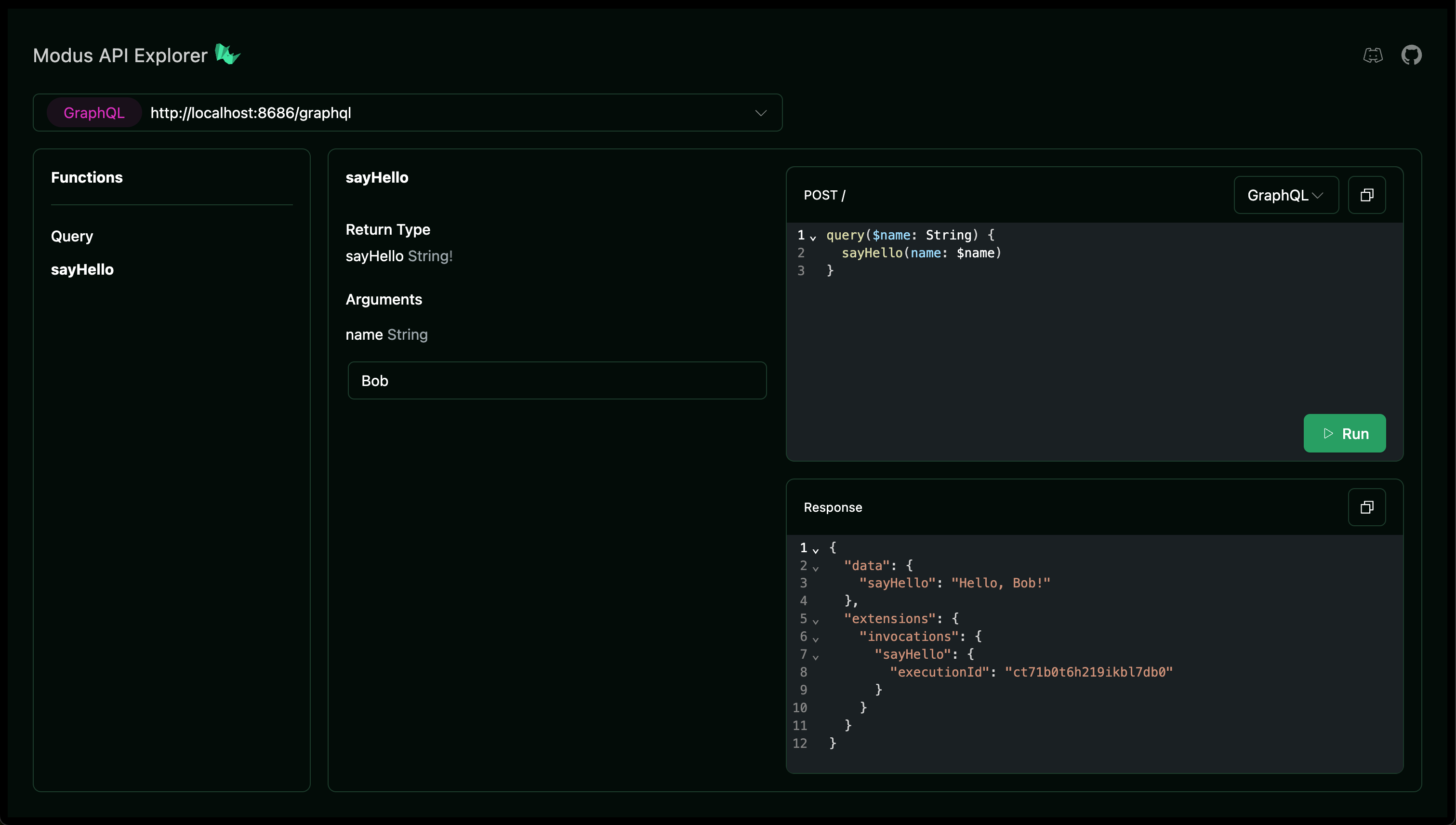Click the Response panel label
This screenshot has width=1456, height=825.
click(x=833, y=507)
